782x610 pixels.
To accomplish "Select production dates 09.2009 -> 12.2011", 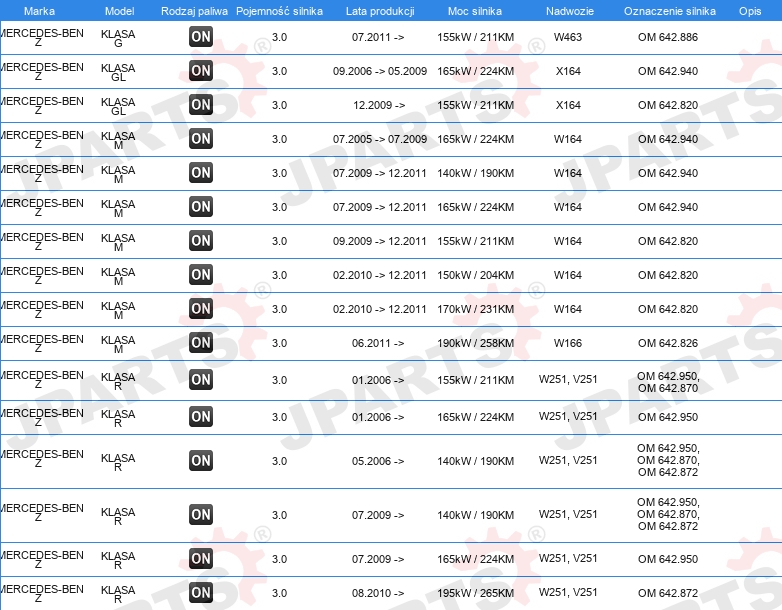I will [x=380, y=240].
